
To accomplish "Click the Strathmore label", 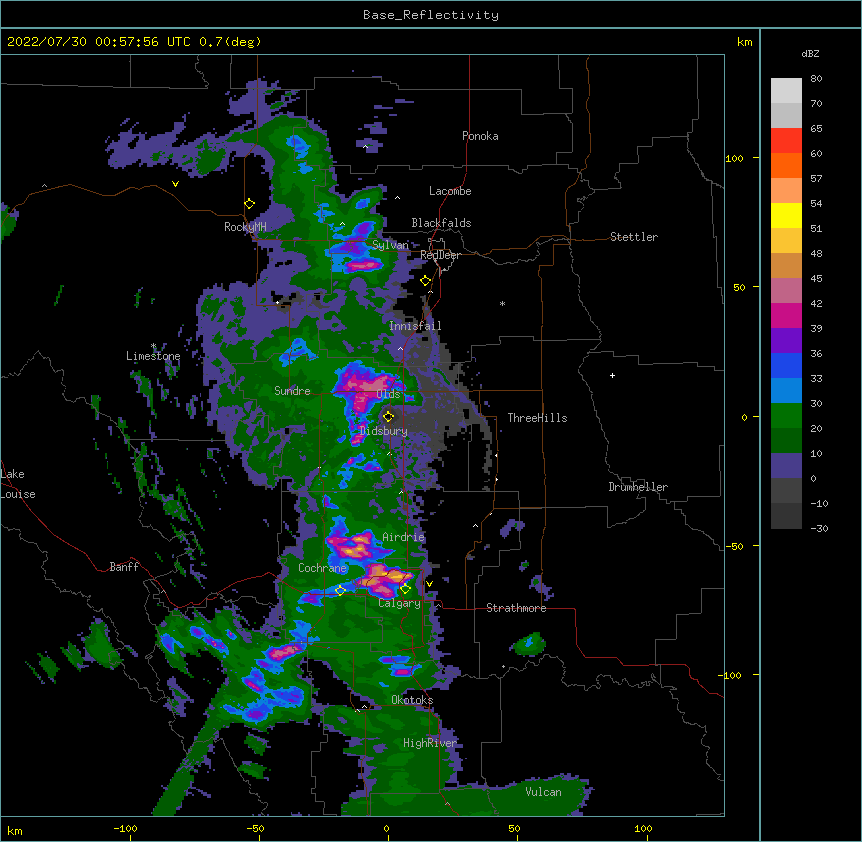I will click(516, 608).
